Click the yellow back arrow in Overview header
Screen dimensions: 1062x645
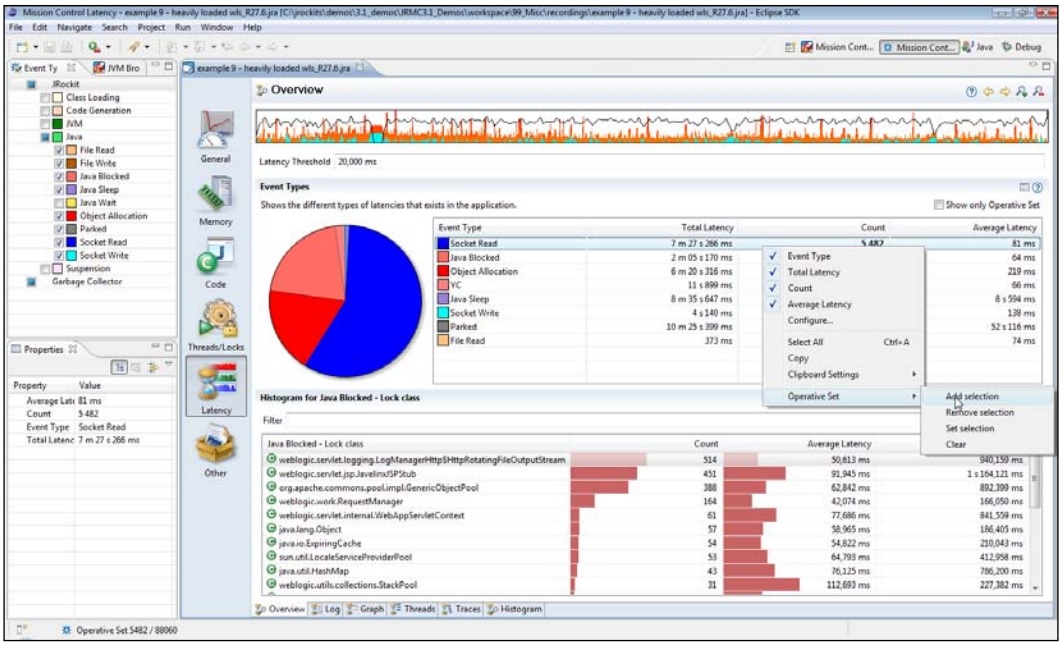point(987,91)
